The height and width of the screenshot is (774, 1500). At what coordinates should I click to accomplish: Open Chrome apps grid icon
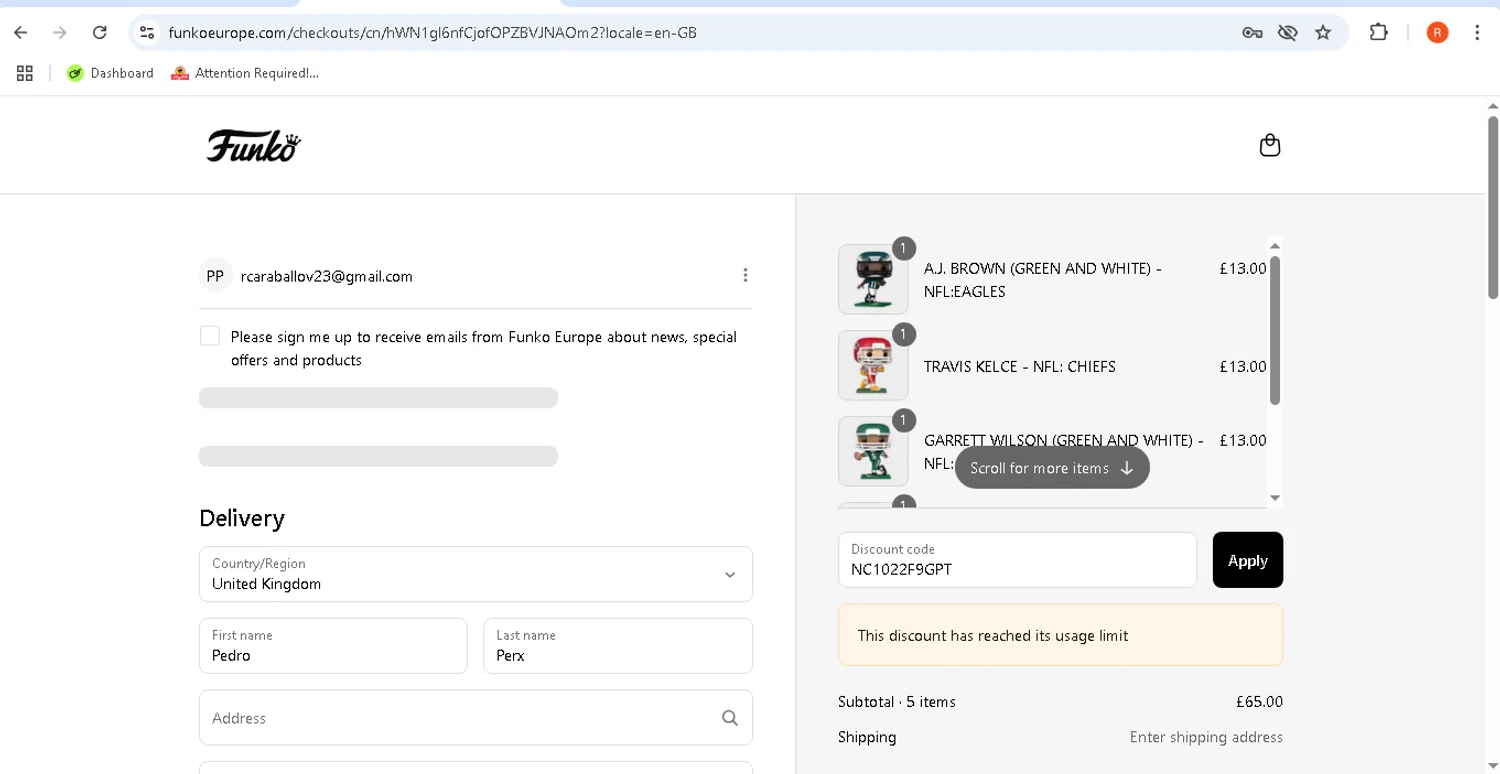(x=25, y=73)
